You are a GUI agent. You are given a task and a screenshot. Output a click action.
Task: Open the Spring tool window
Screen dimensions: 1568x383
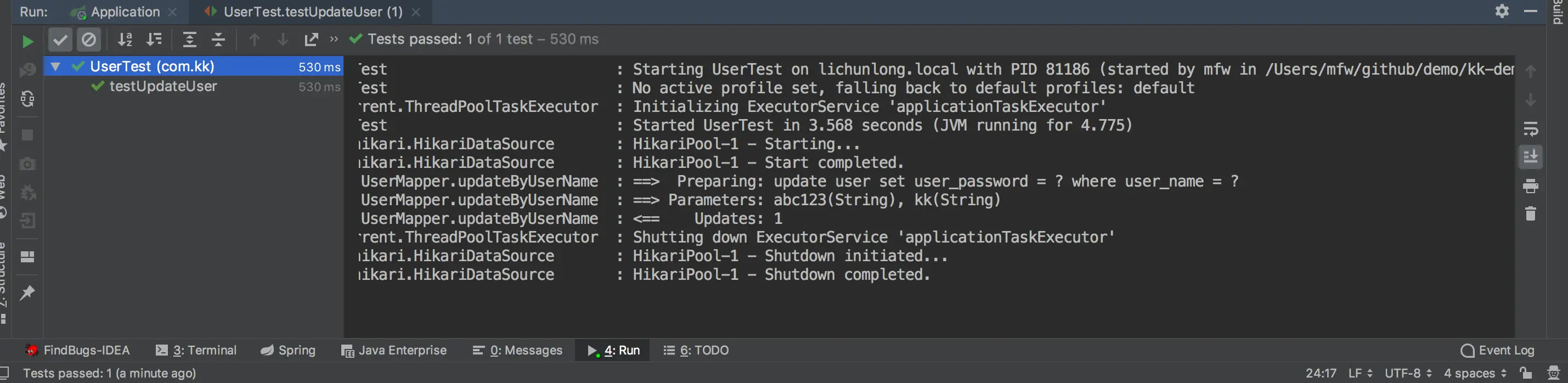(x=288, y=350)
